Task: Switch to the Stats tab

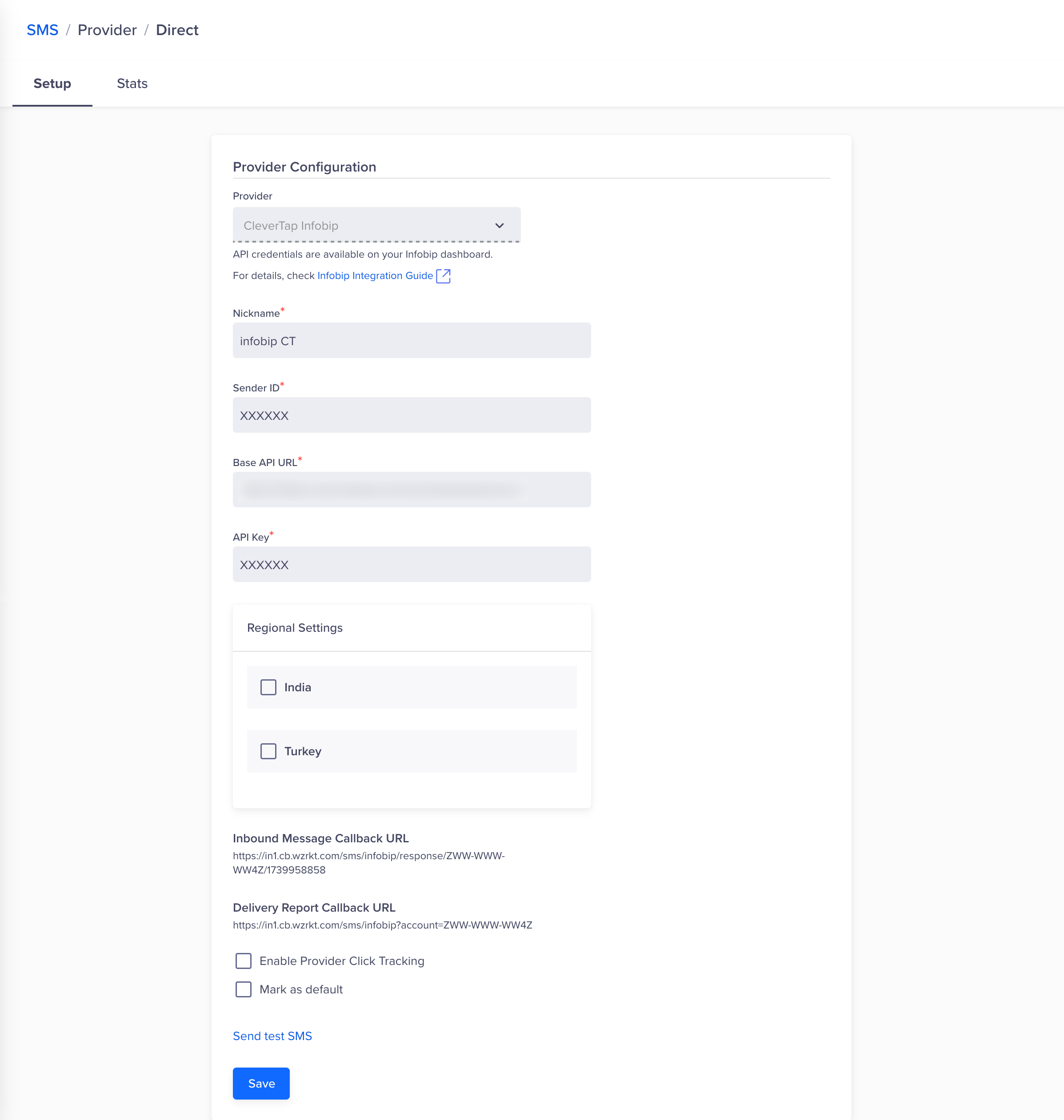Action: (x=132, y=84)
